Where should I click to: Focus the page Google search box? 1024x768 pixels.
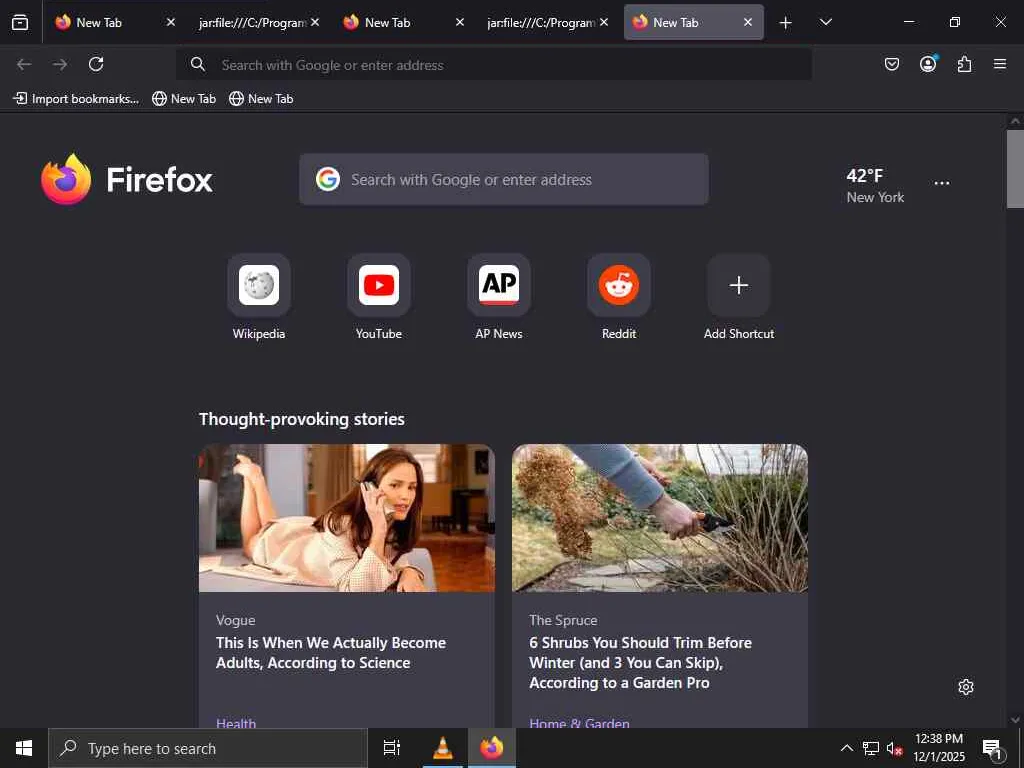(504, 180)
